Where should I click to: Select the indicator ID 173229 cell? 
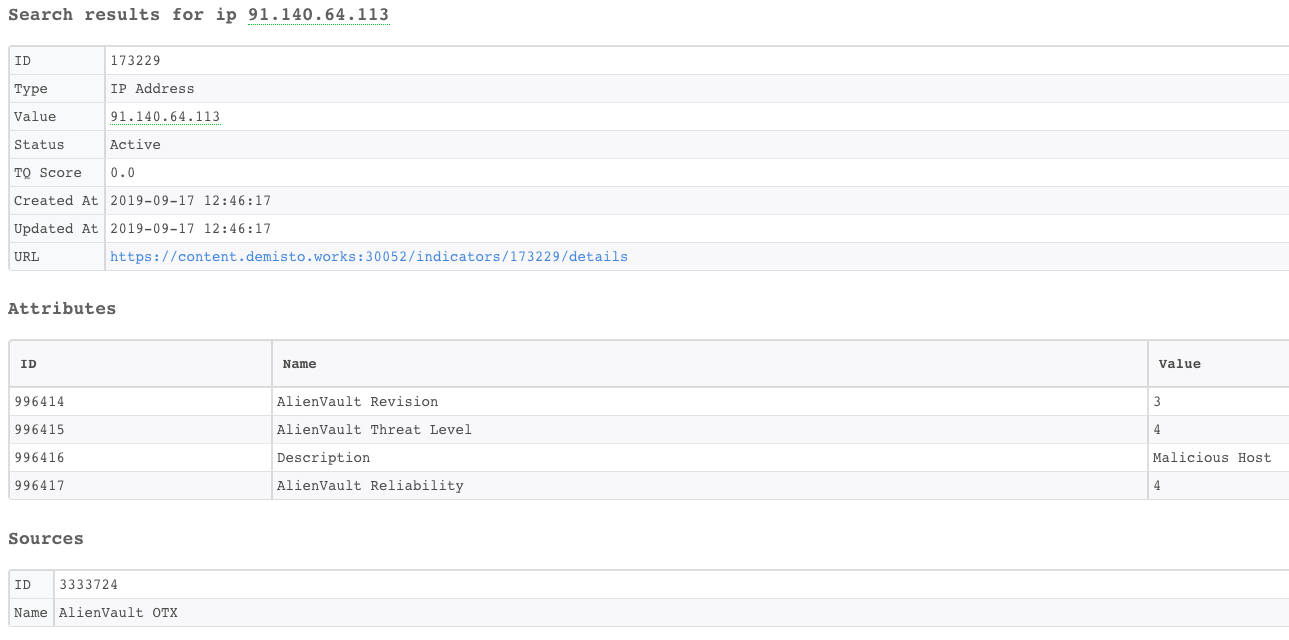[x=138, y=61]
